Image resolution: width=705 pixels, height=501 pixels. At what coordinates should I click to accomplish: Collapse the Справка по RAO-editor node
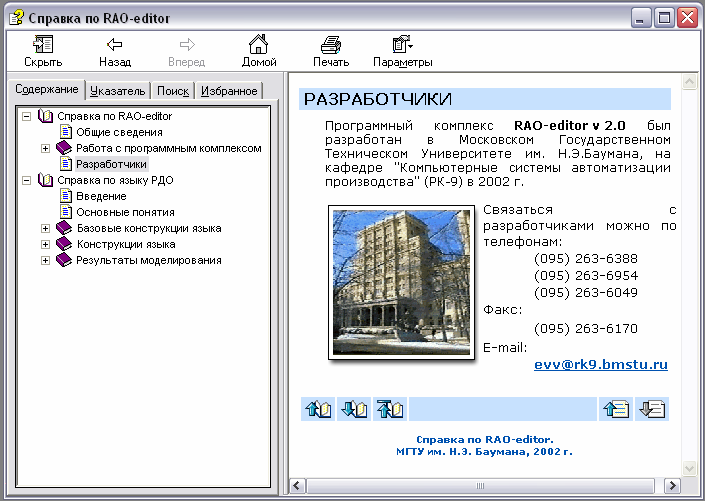tap(27, 116)
